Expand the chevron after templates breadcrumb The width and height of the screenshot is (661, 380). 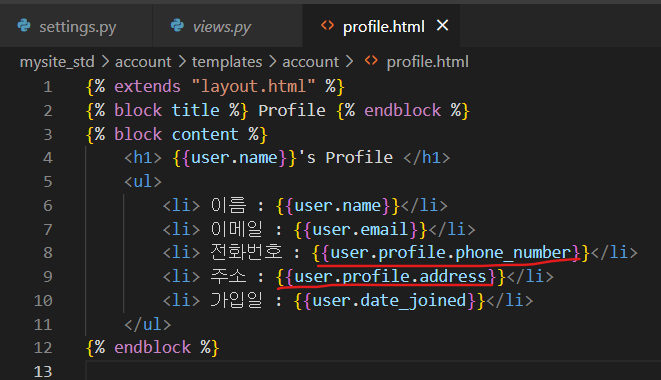tap(272, 62)
